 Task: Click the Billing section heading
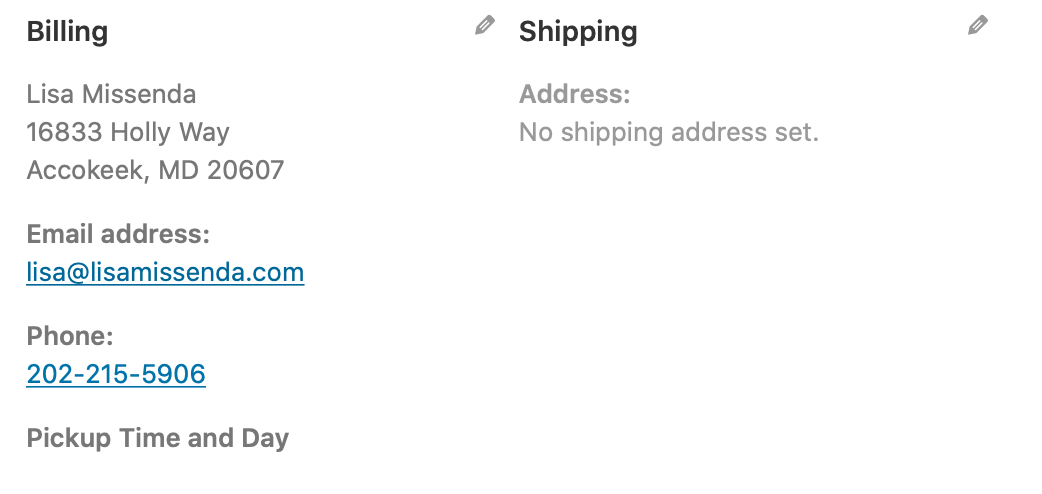[x=67, y=32]
